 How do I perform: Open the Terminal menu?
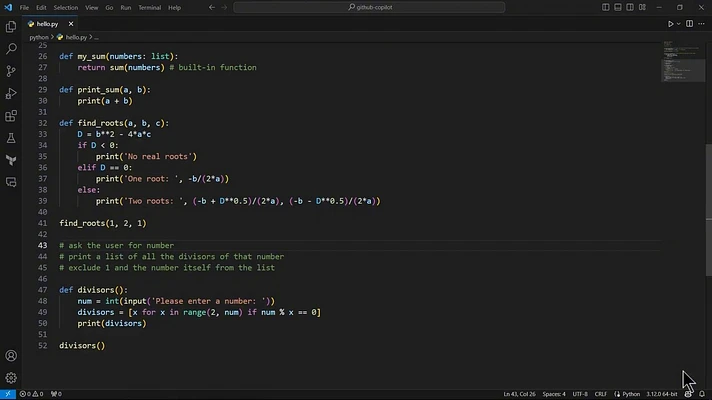click(x=149, y=7)
